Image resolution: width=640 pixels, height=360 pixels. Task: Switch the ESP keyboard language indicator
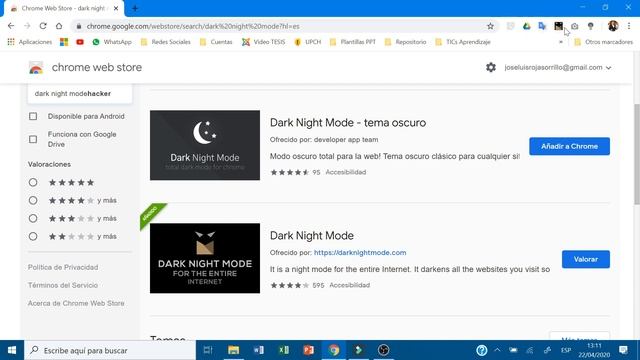[566, 350]
